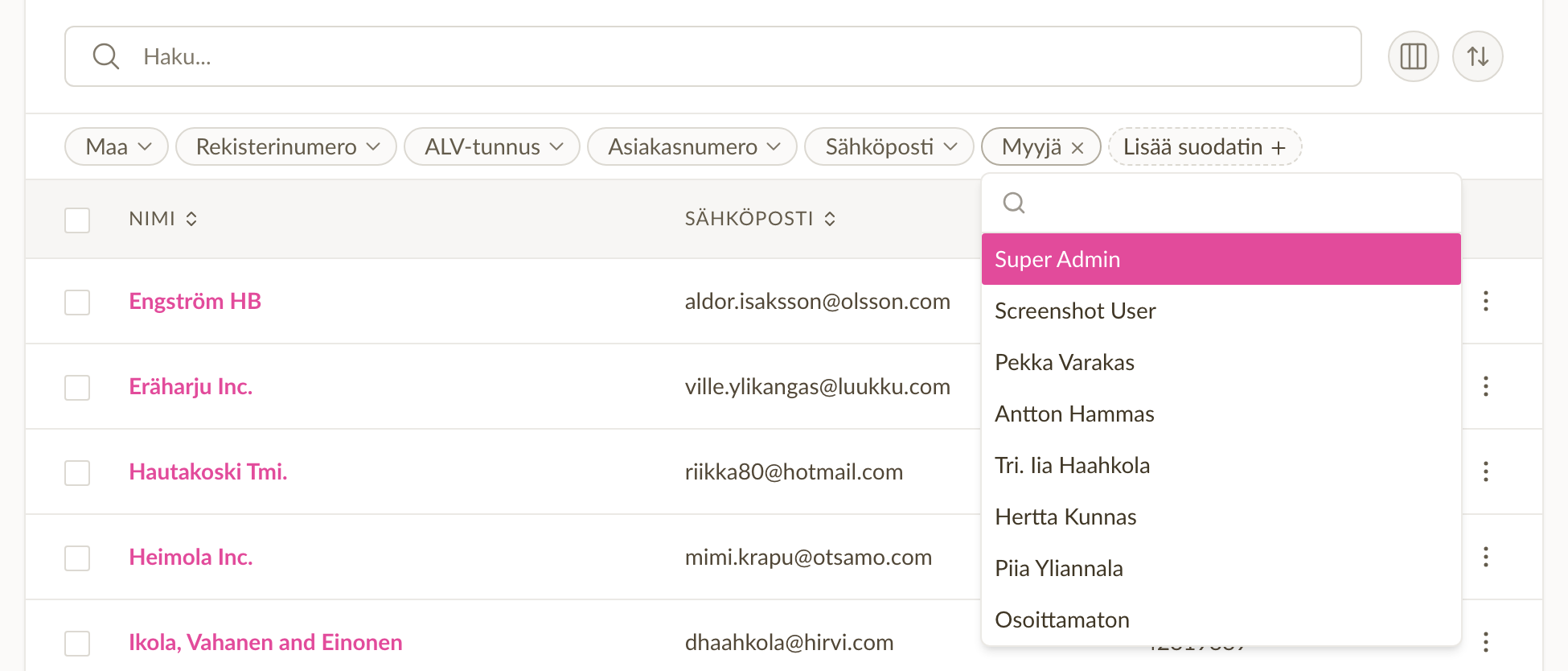
Task: Select Screenshot User in the seller list
Action: [x=1221, y=311]
